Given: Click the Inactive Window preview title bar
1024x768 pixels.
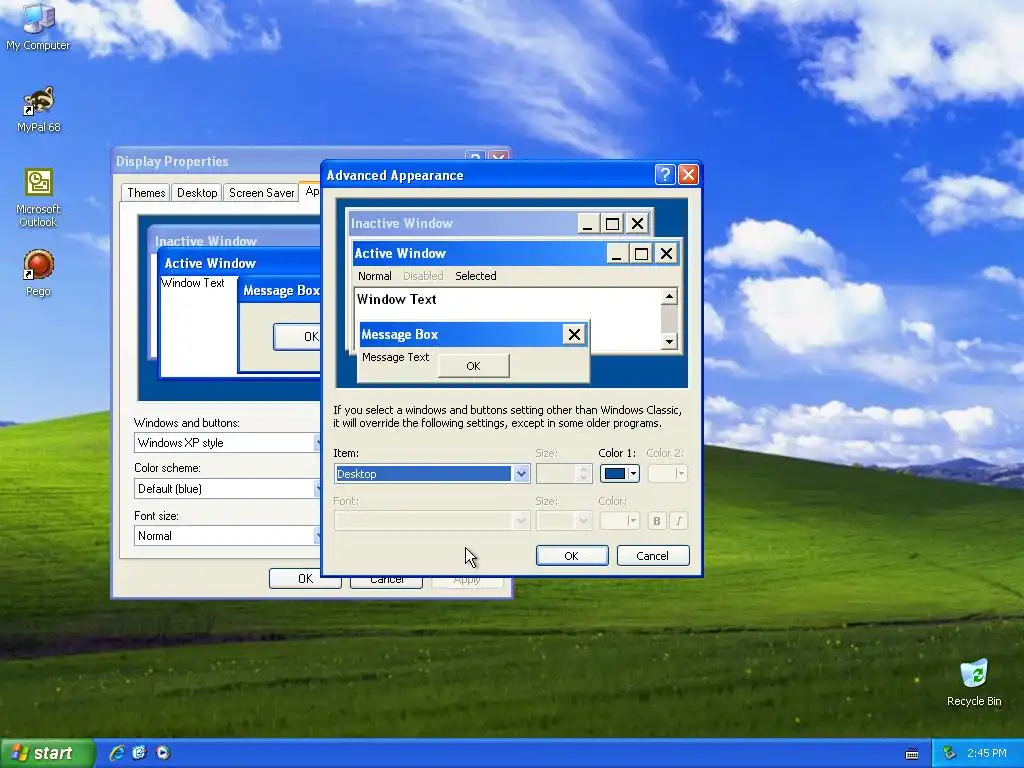Looking at the screenshot, I should [x=460, y=223].
